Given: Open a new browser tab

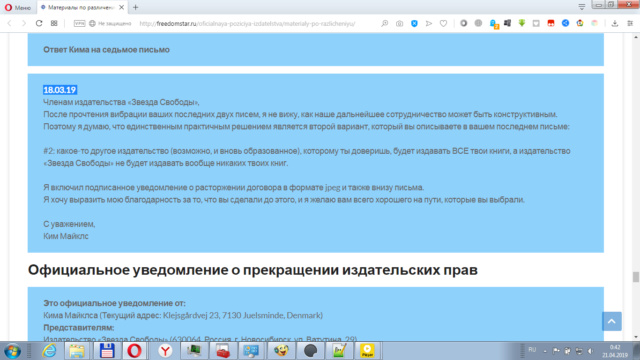Looking at the screenshot, I should (136, 7).
